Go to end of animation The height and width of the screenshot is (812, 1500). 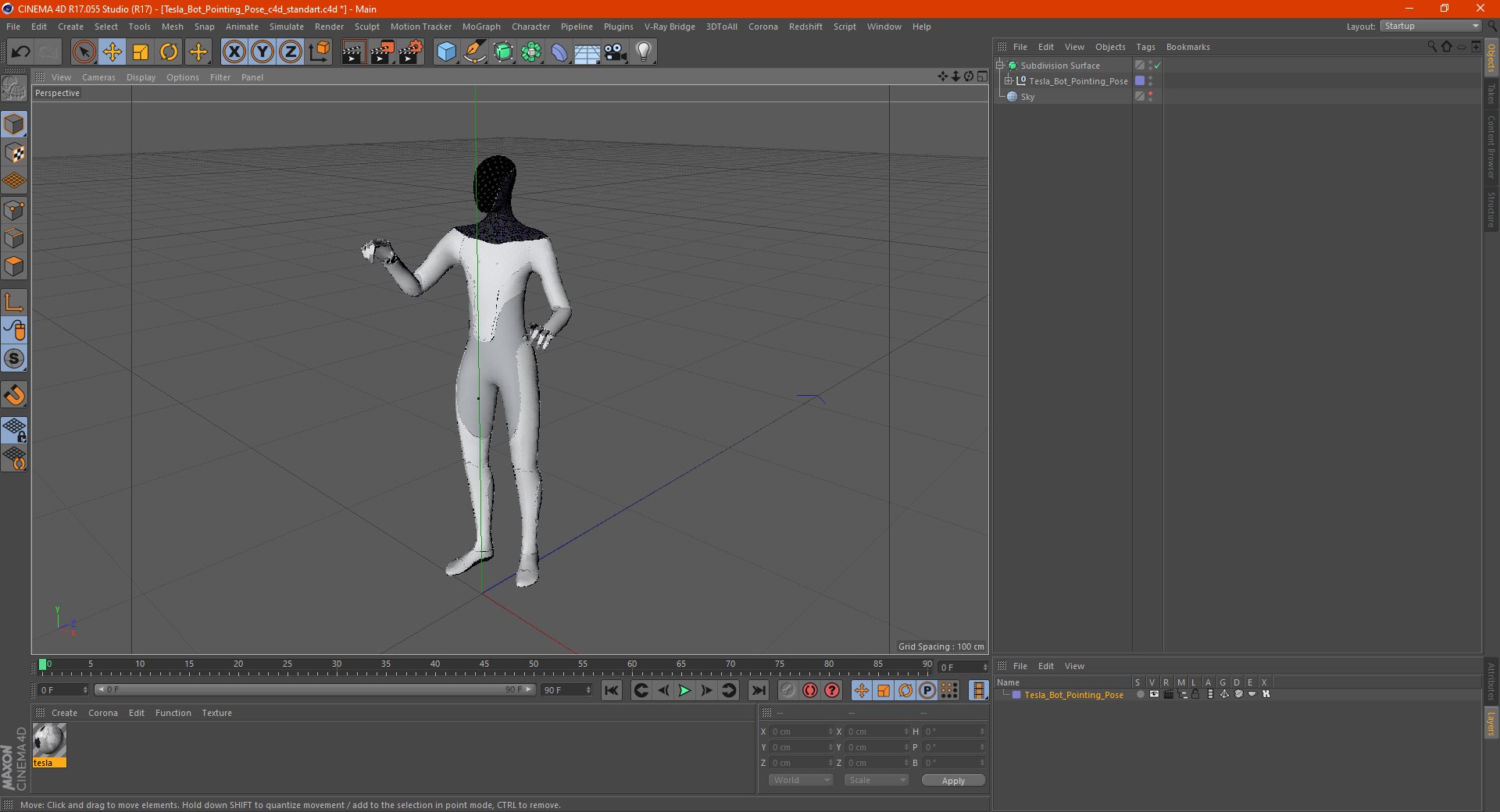[x=759, y=690]
